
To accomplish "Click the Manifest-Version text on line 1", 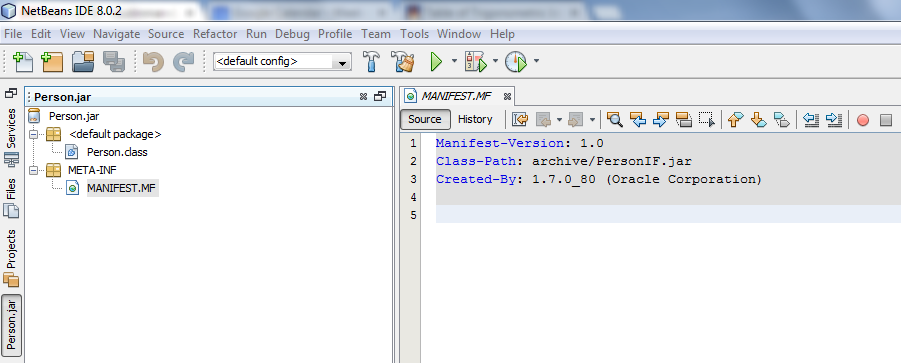I will click(x=499, y=143).
